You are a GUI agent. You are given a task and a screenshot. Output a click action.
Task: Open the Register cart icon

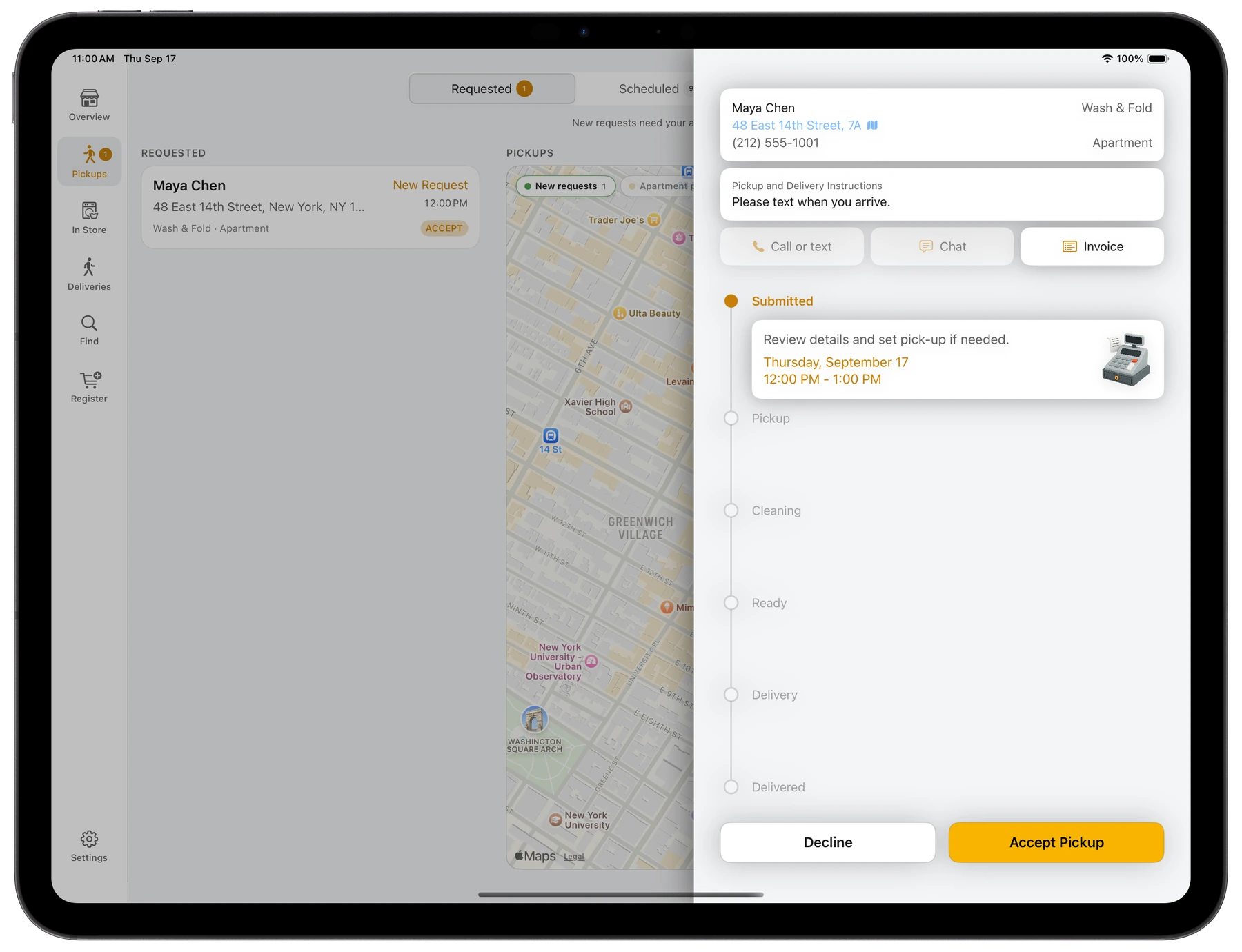[x=89, y=387]
